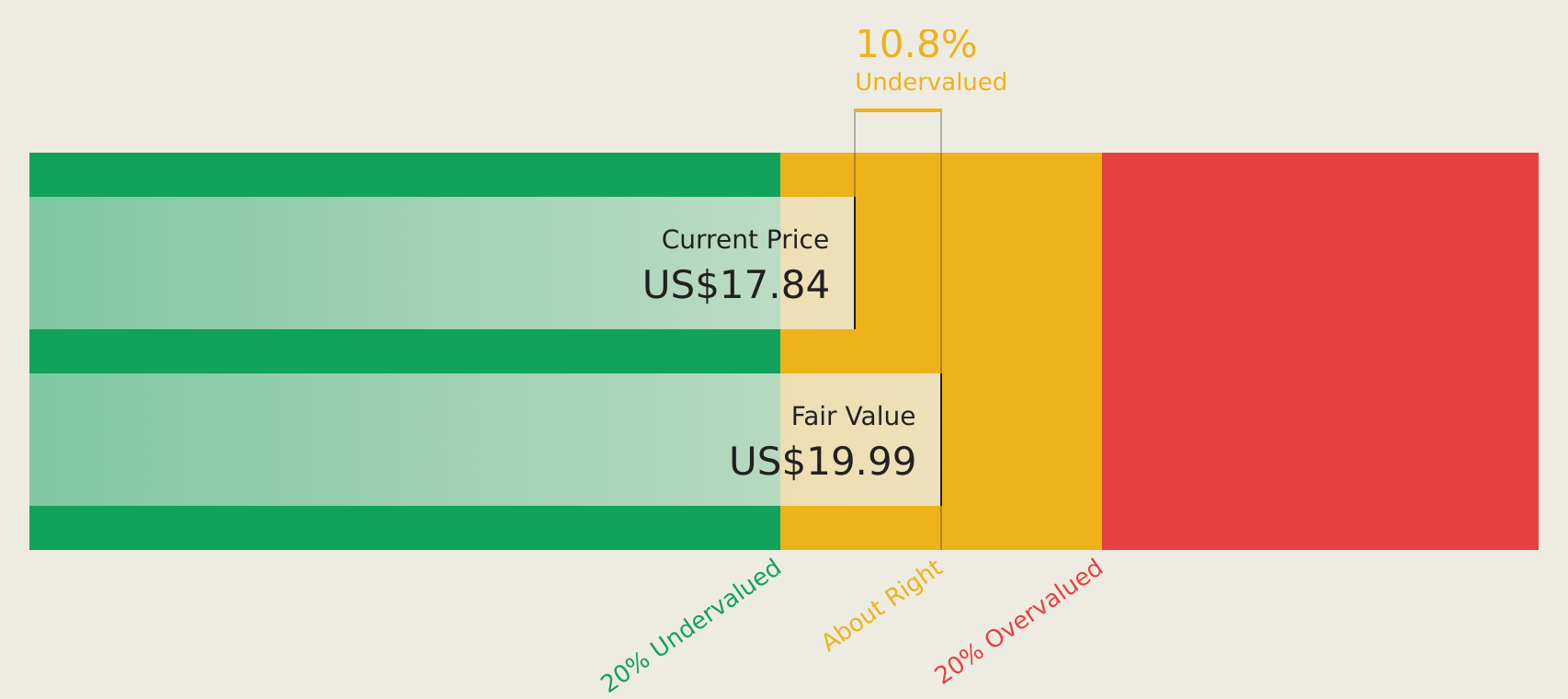Click the orange zone right of Fair Value
The height and width of the screenshot is (699, 1568).
click(1022, 440)
